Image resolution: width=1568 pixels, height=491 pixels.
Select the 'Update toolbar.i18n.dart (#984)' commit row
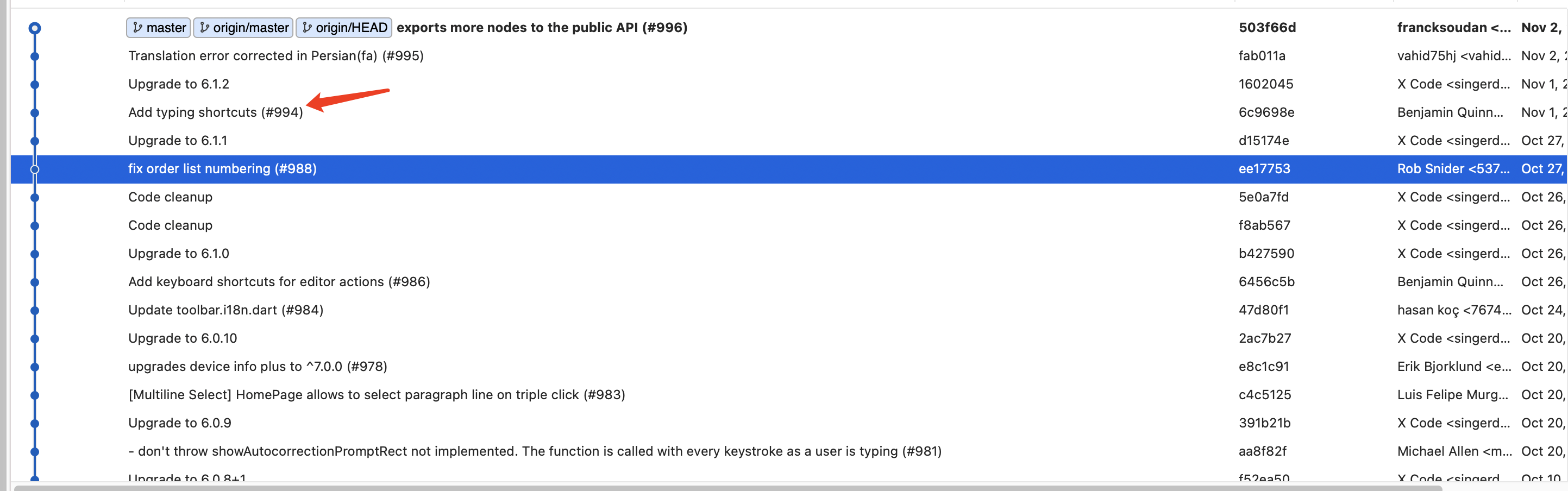[226, 310]
